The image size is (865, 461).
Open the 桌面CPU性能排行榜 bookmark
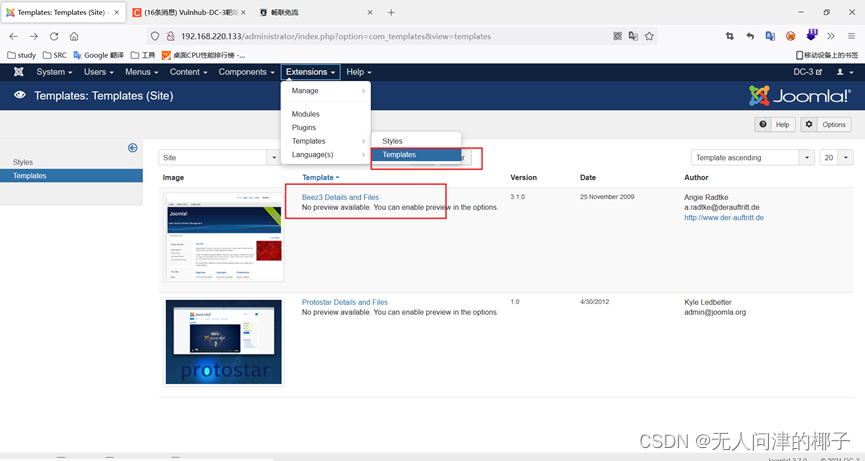[203, 55]
